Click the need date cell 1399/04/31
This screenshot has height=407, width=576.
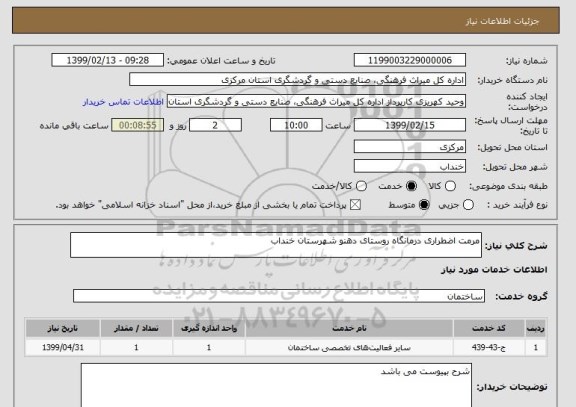tap(62, 347)
